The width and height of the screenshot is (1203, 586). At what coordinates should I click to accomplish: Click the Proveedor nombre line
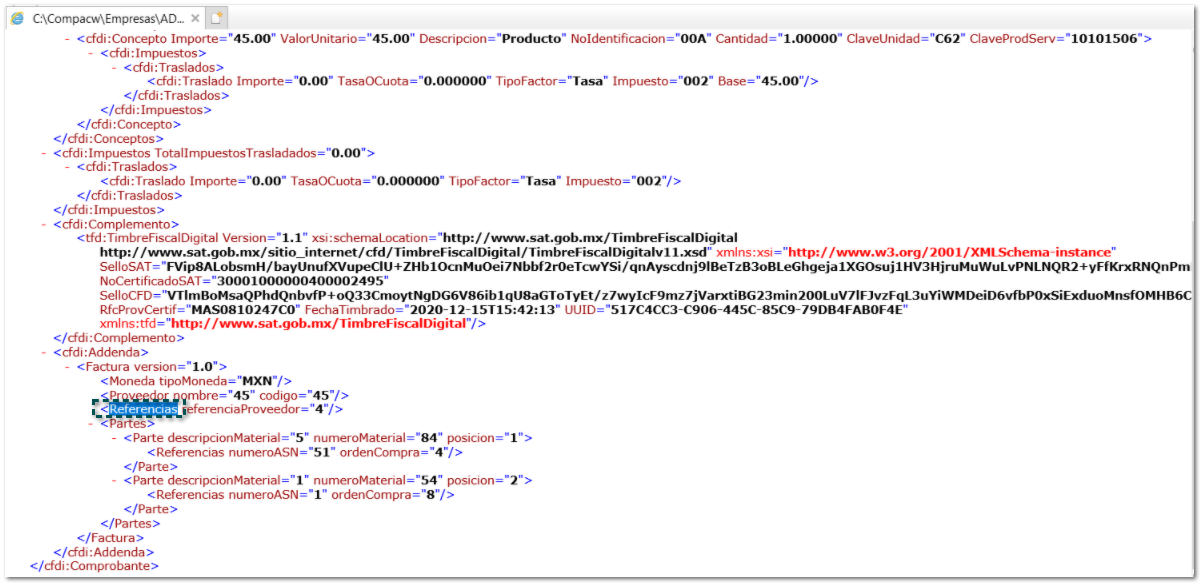[223, 396]
